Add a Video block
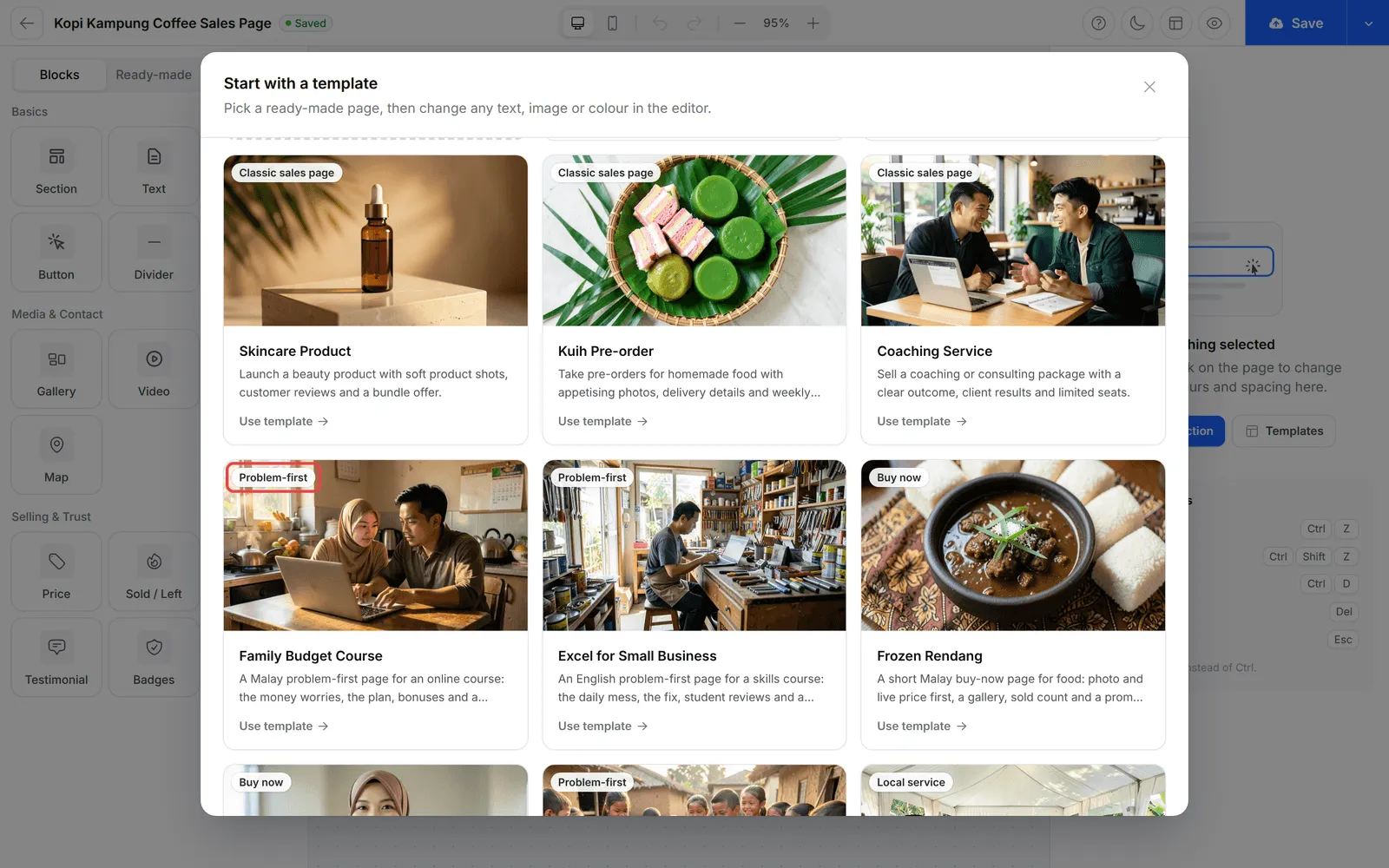1389x868 pixels. pos(154,369)
